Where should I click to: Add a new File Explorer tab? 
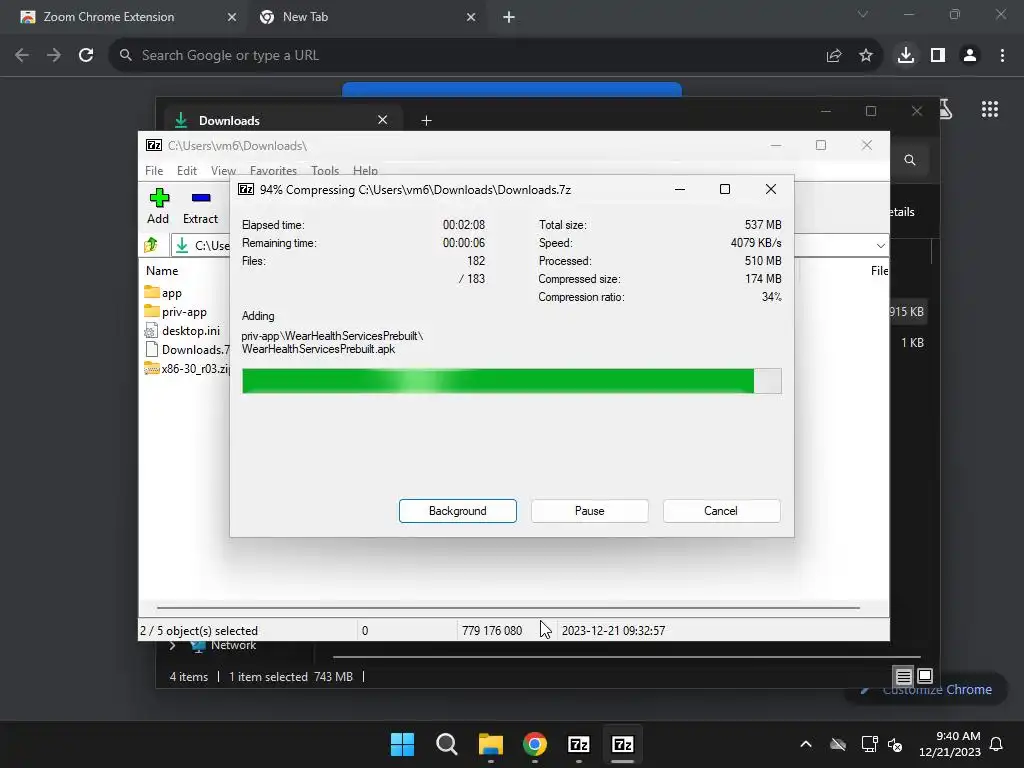426,120
